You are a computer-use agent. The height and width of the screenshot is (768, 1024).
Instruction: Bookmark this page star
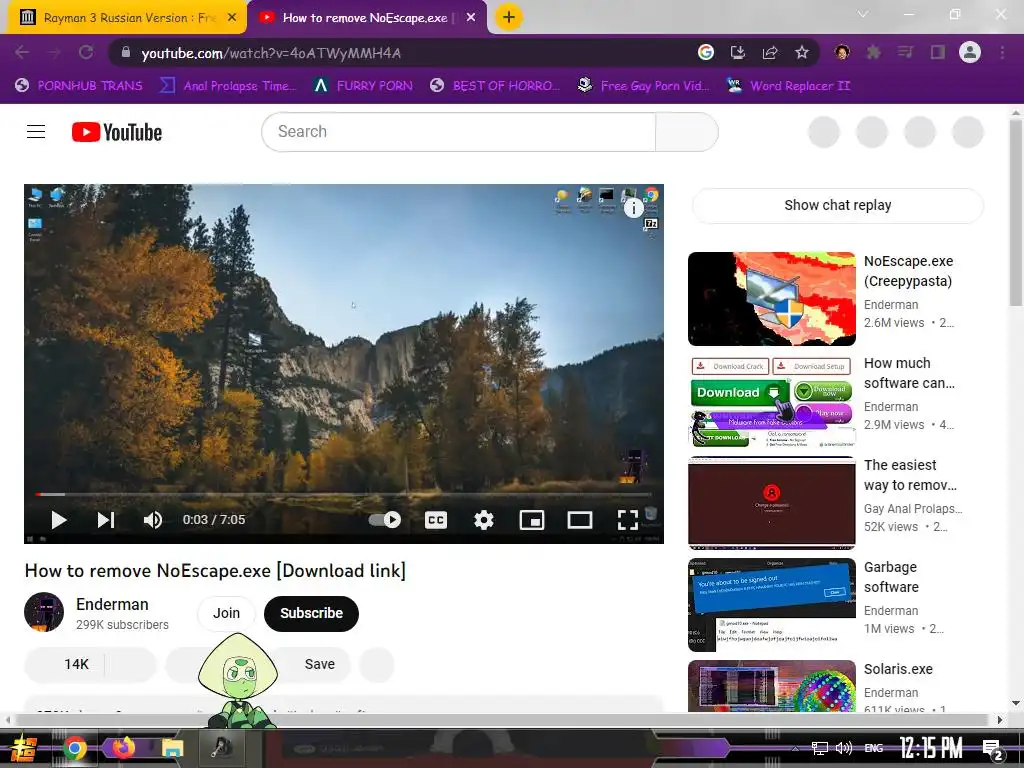(802, 52)
